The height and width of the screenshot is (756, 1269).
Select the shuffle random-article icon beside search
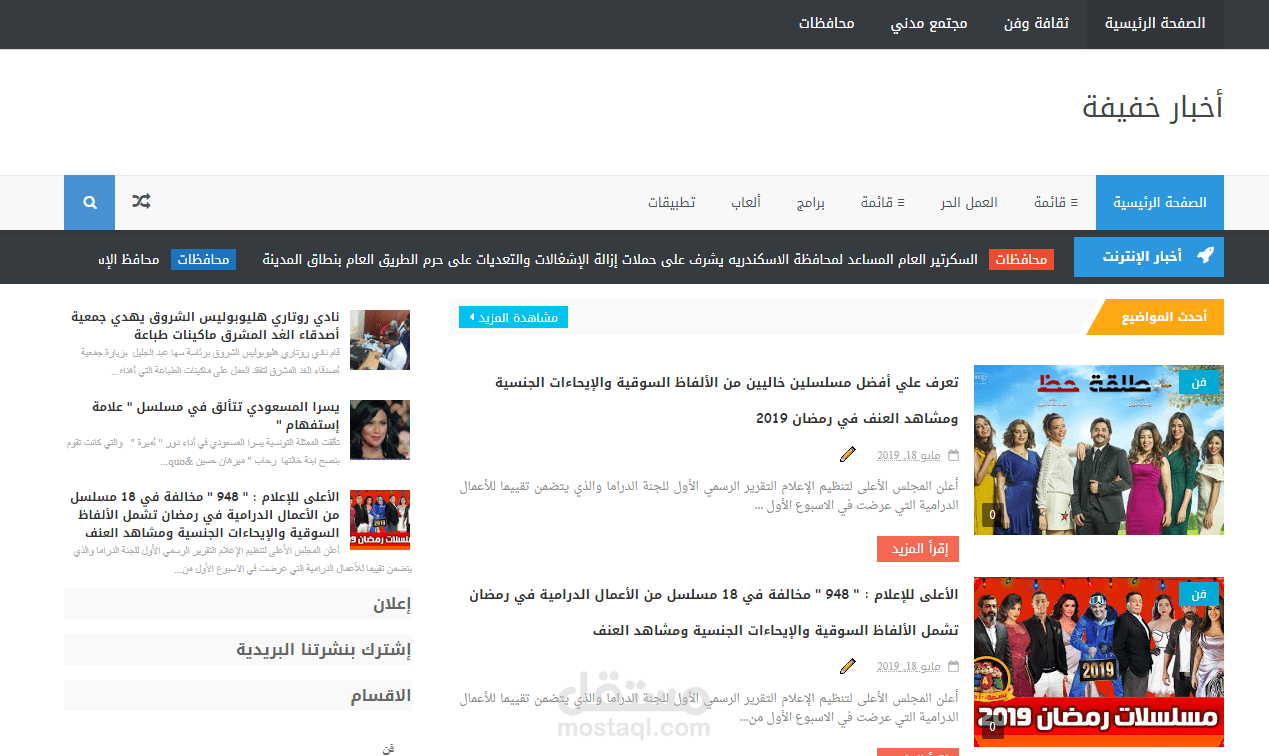pos(140,202)
